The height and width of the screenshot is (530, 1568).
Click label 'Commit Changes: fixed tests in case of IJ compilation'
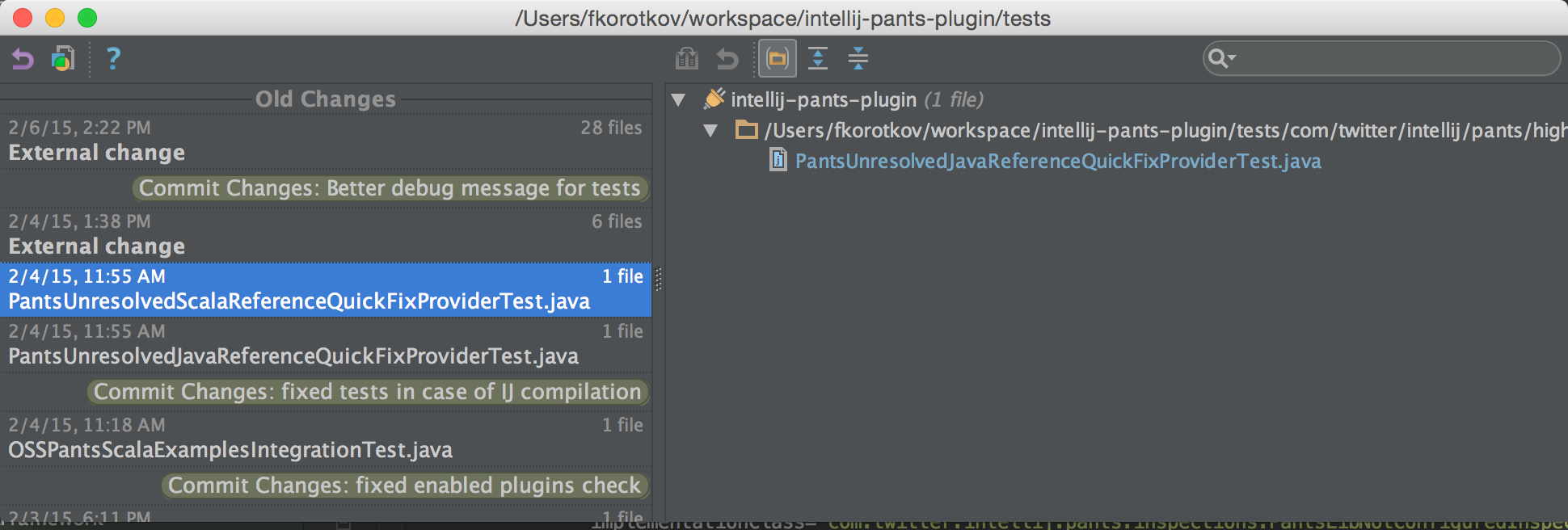[x=368, y=392]
